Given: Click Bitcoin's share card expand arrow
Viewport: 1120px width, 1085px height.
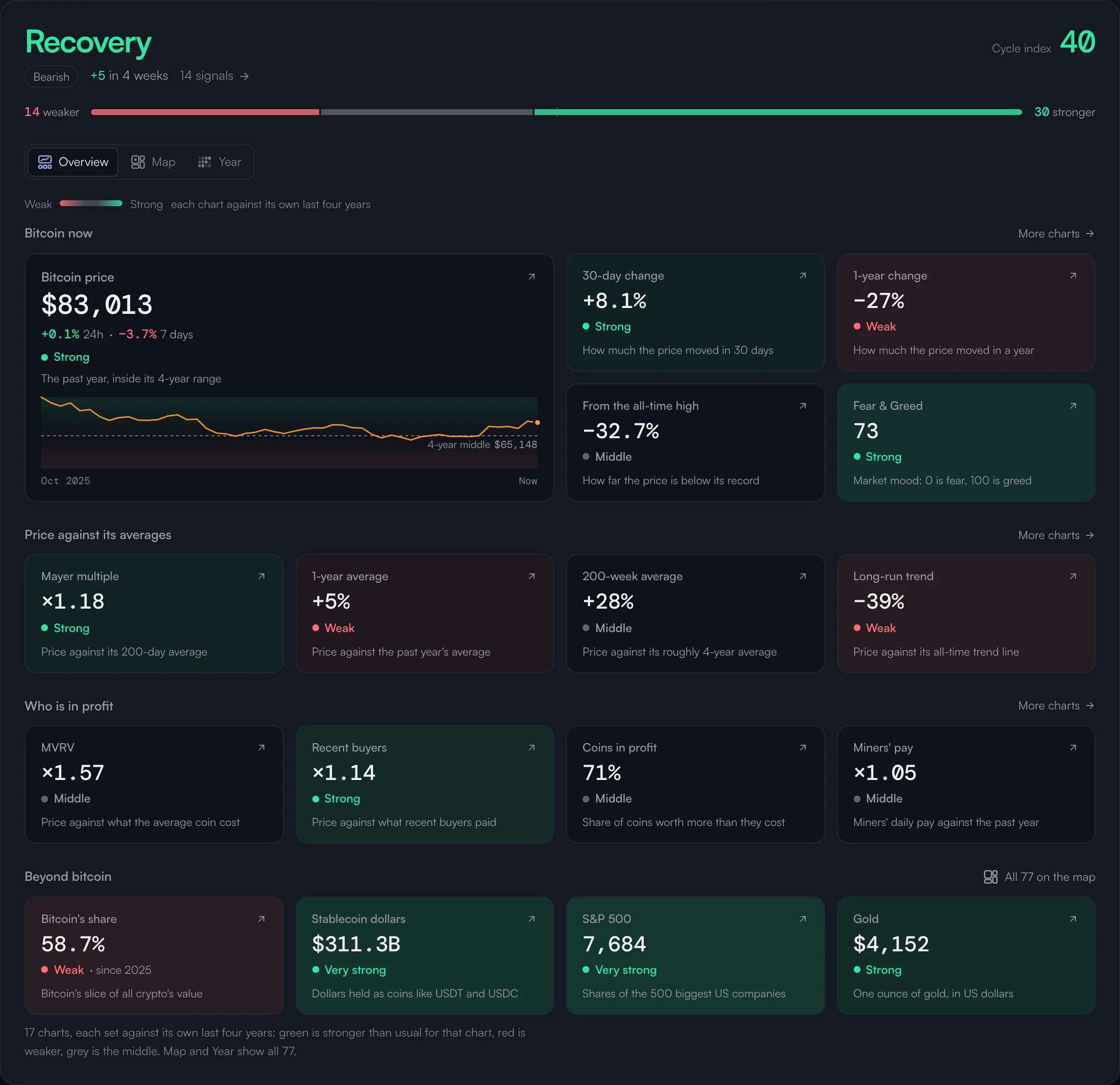Looking at the screenshot, I should tap(261, 919).
